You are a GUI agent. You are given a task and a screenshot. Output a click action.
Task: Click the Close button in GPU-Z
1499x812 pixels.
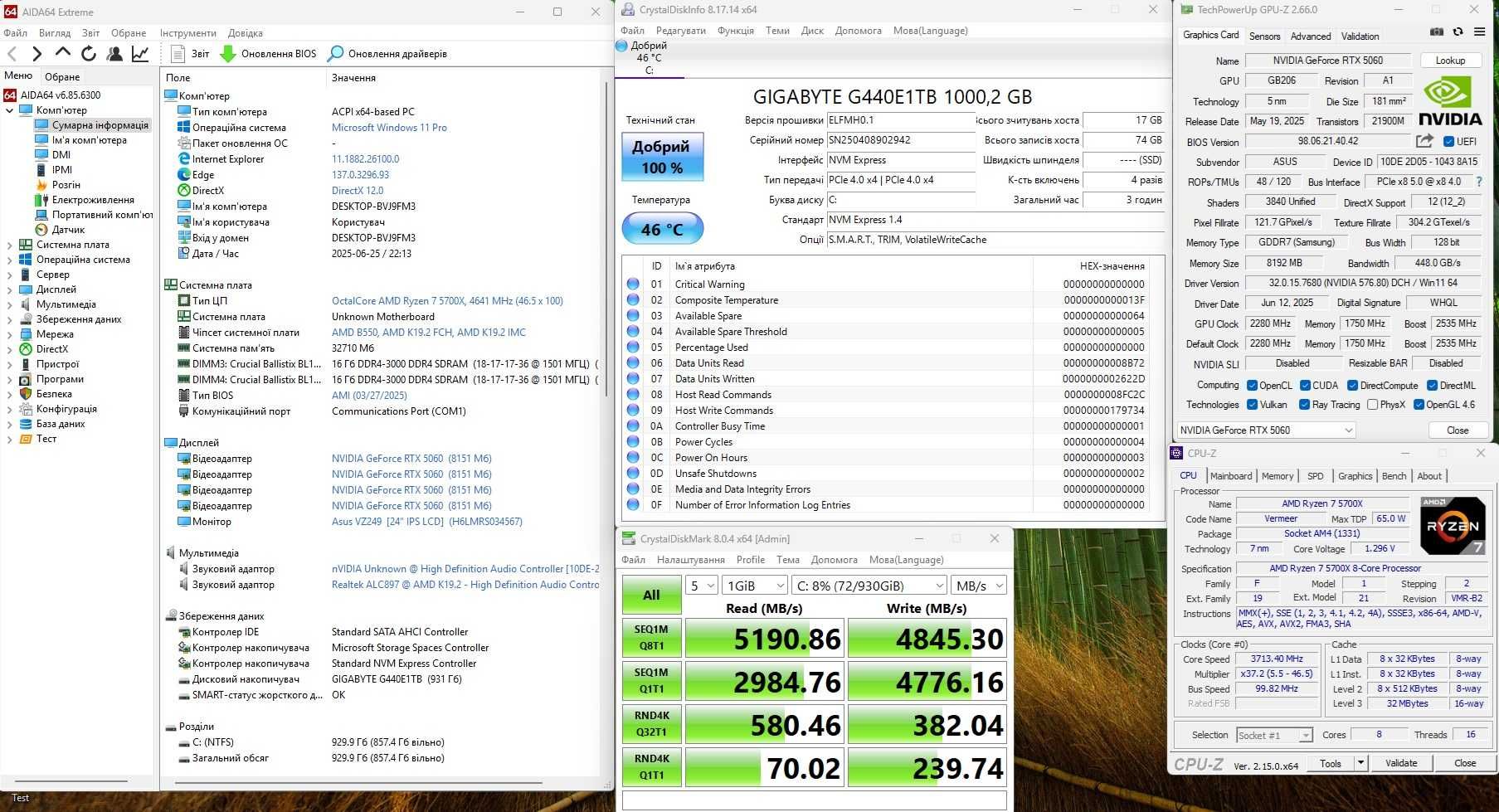[x=1458, y=430]
